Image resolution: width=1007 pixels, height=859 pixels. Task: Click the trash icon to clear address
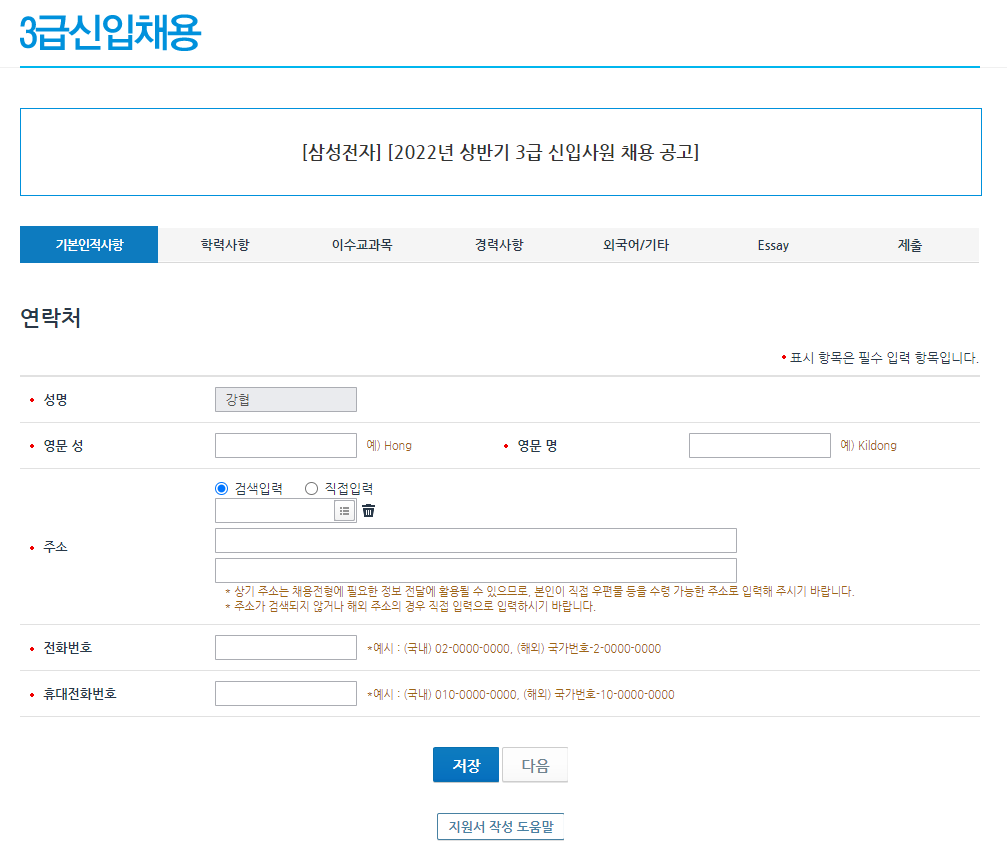click(x=369, y=511)
